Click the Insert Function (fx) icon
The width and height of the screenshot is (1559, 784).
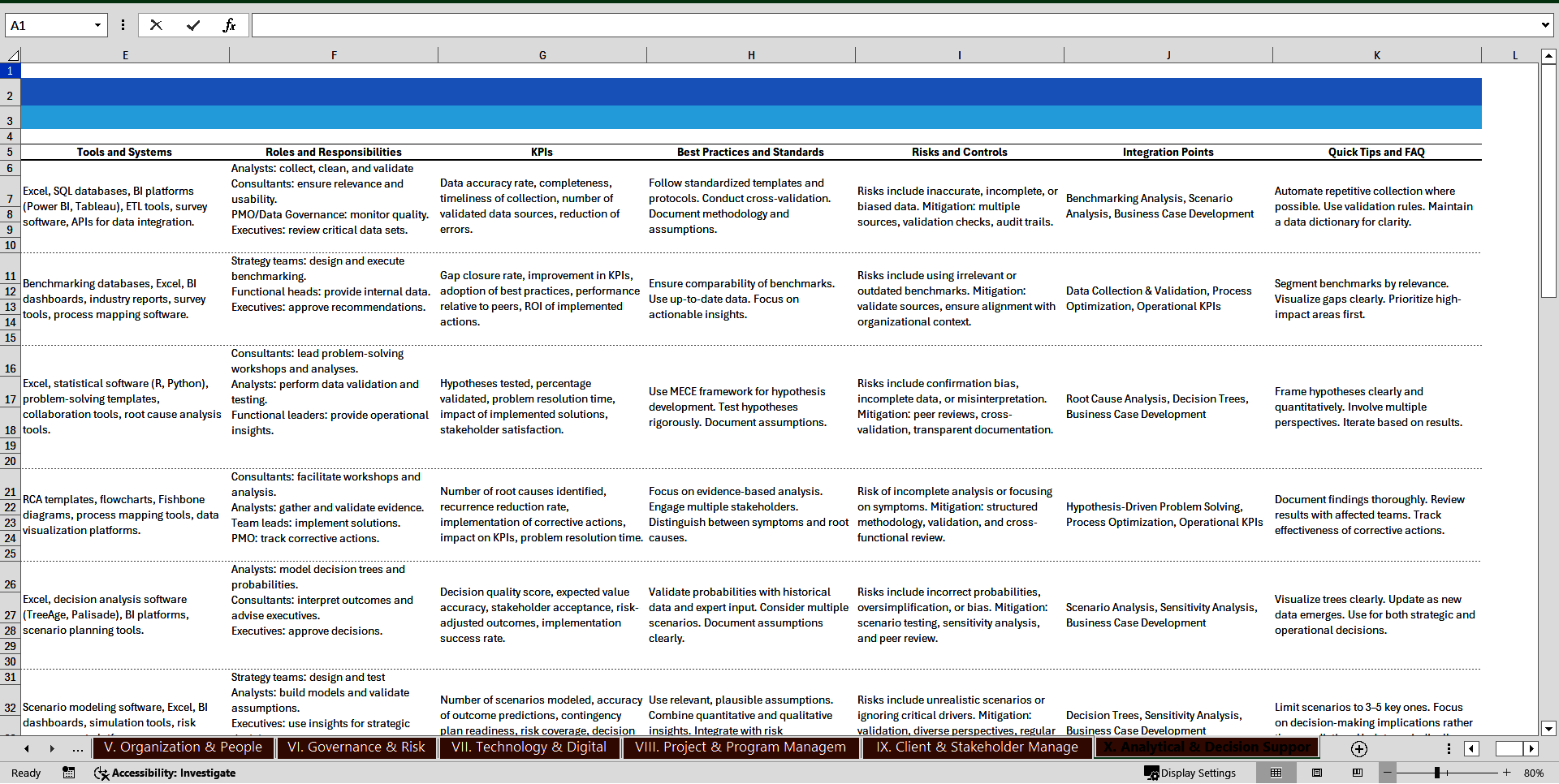tap(230, 25)
